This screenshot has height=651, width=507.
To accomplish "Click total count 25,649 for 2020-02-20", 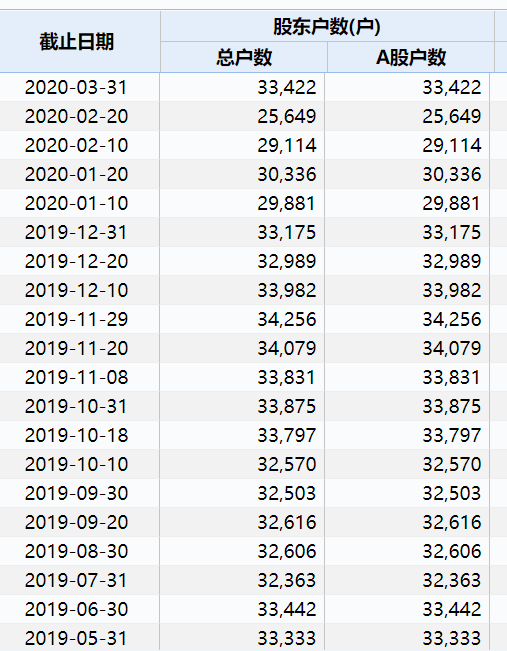I will click(287, 117).
